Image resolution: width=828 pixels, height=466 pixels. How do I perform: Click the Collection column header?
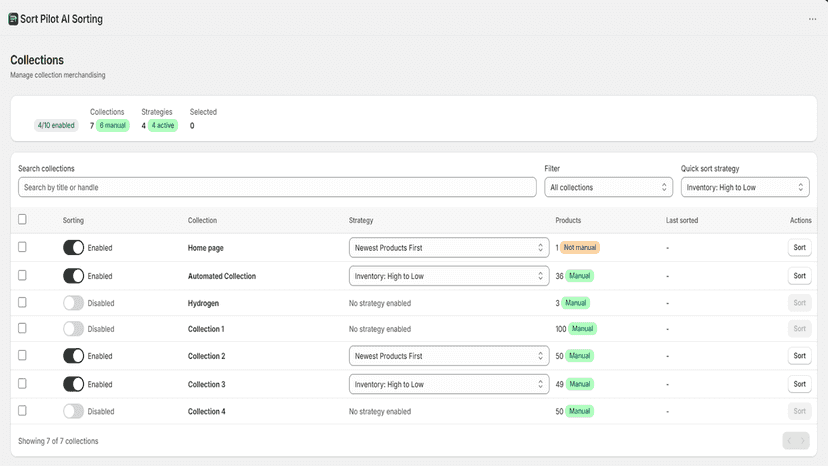[202, 220]
